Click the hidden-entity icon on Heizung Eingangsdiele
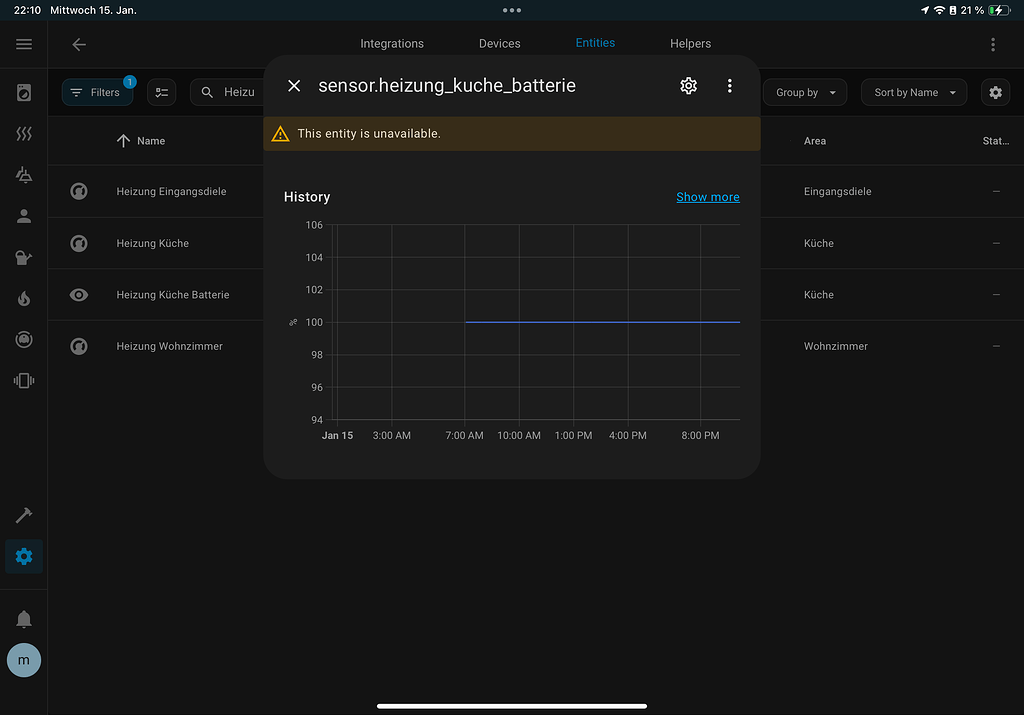The image size is (1024, 715). coord(78,191)
